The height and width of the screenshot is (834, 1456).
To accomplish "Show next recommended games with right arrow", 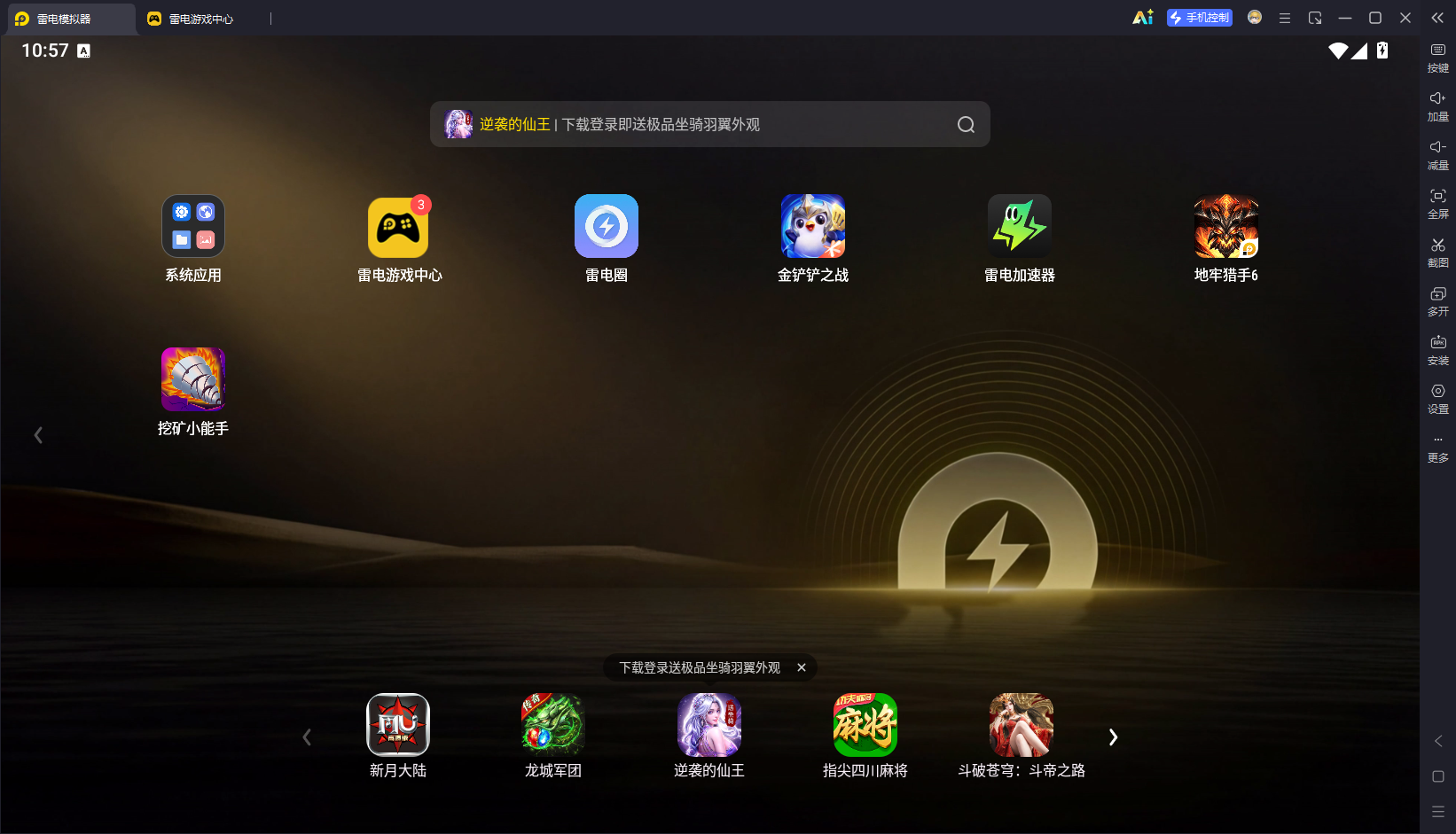I will tap(1113, 737).
